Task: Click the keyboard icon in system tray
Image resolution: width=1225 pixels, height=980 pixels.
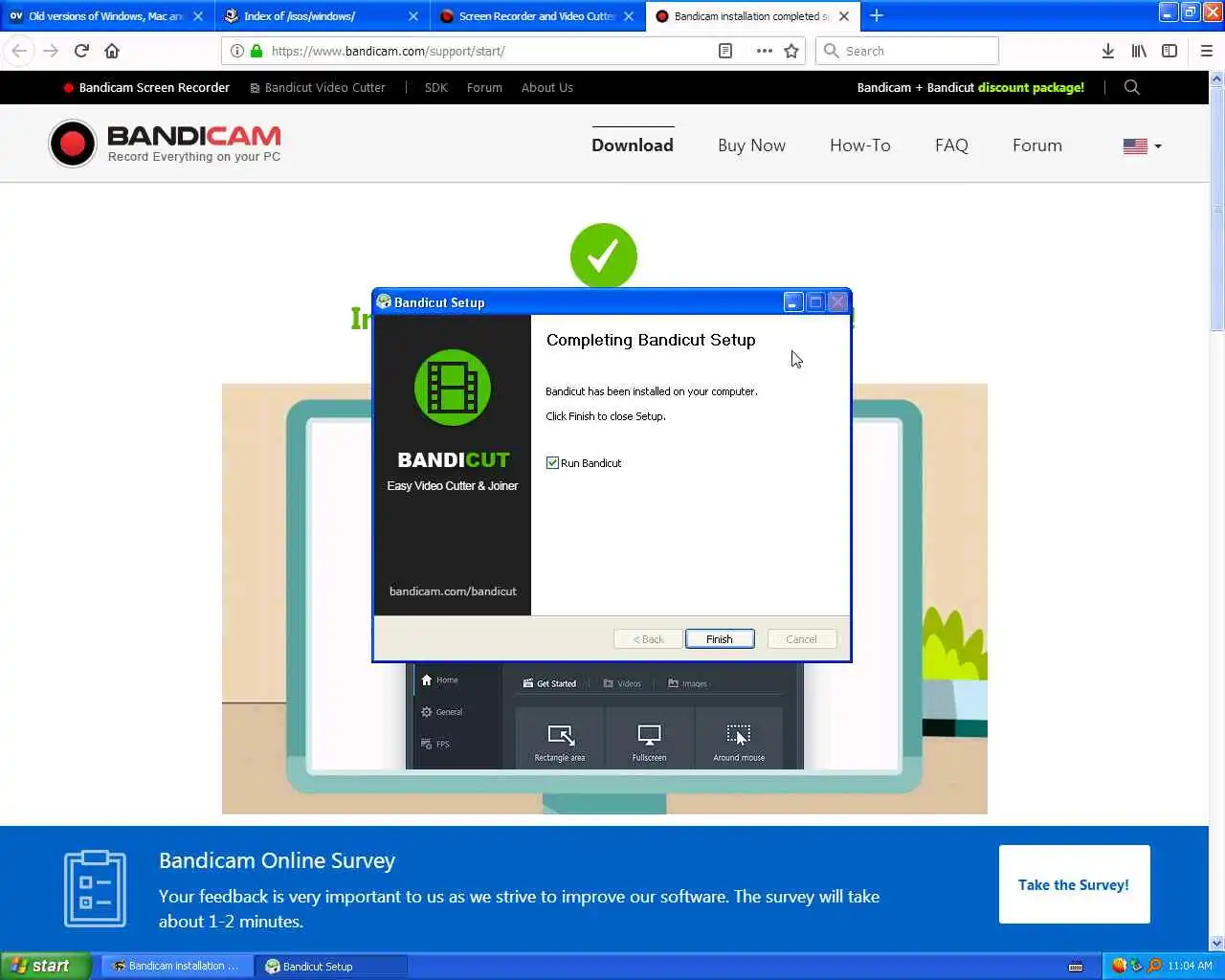Action: tap(1076, 966)
